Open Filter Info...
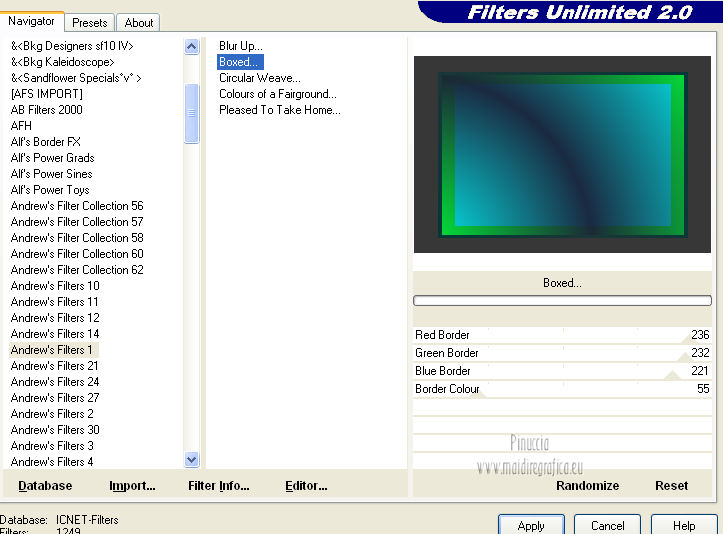 tap(219, 486)
